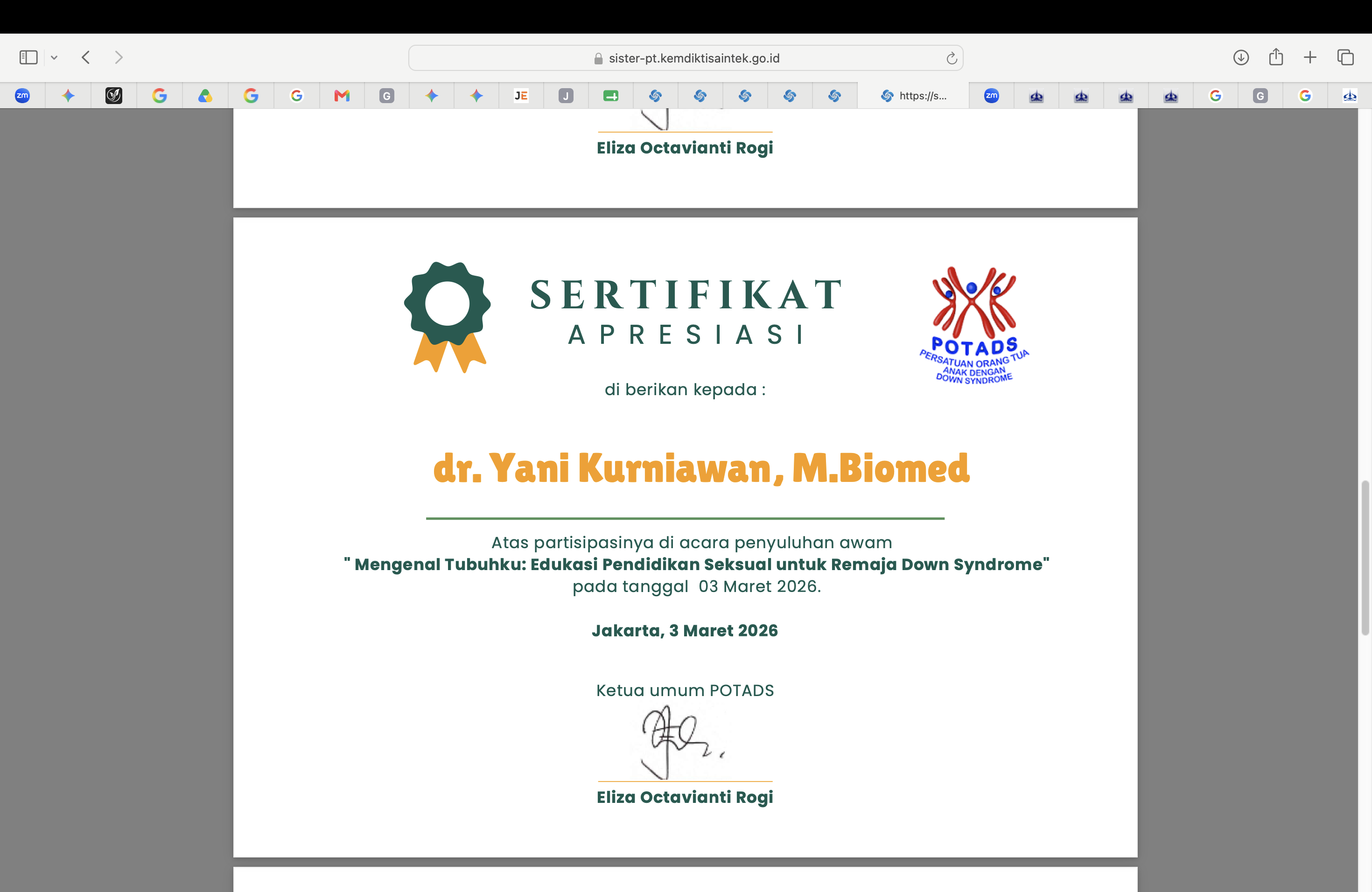Click the vertical page scrollbar thumb

coord(1365,557)
